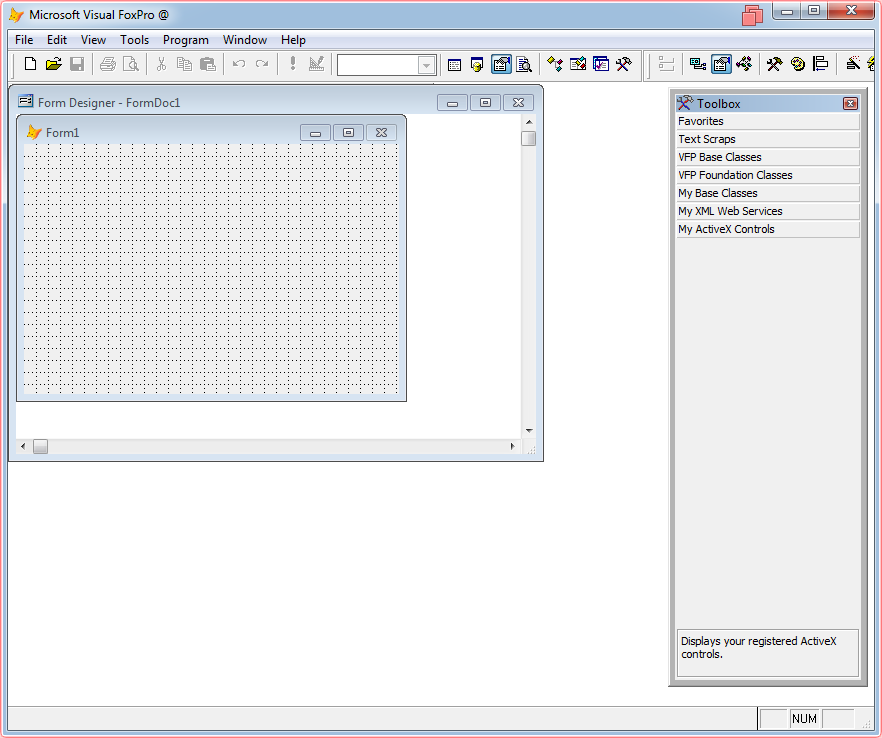Image resolution: width=882 pixels, height=738 pixels.
Task: Click the Save floppy disk icon
Action: click(77, 64)
